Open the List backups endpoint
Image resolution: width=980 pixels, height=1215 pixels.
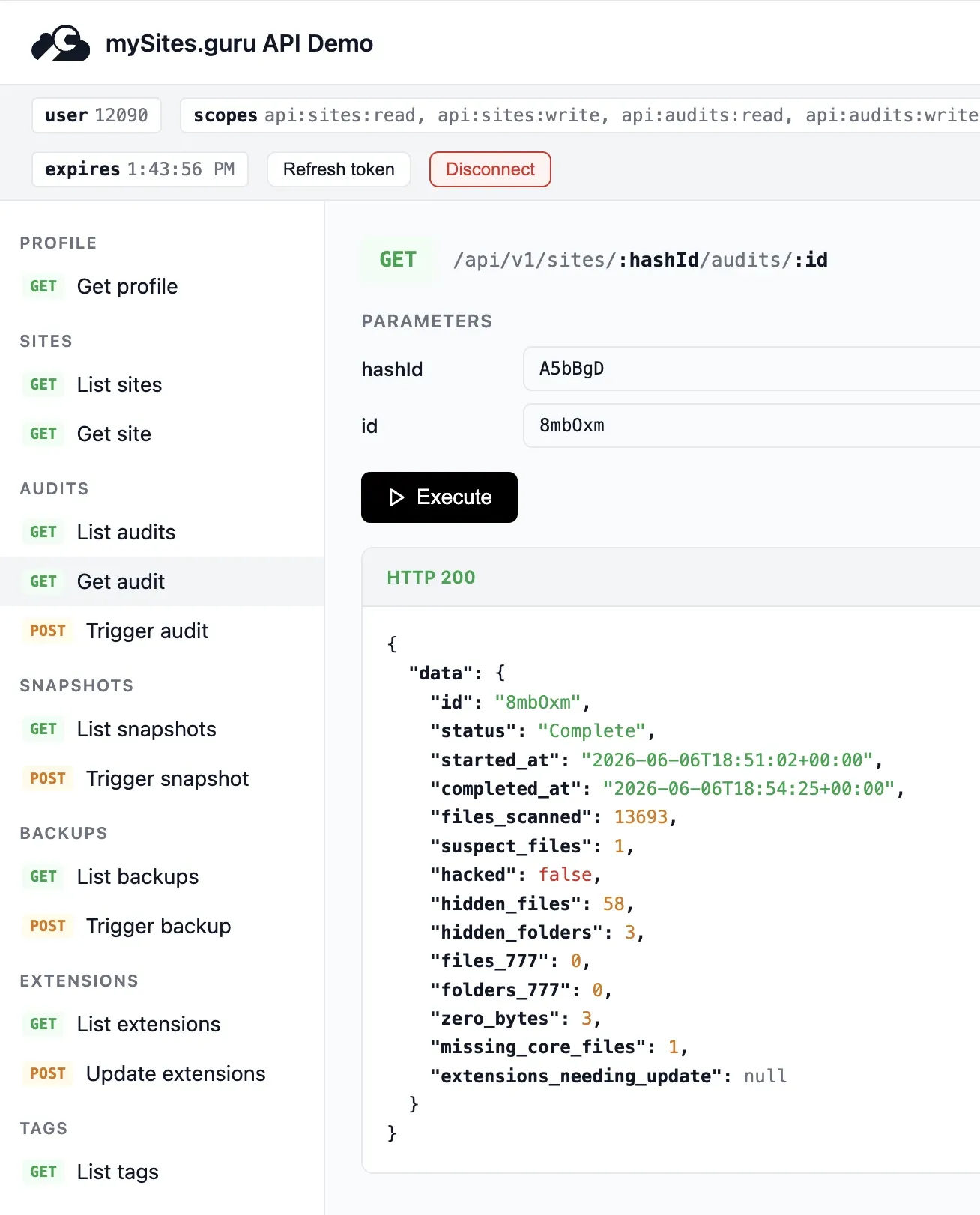[162, 876]
